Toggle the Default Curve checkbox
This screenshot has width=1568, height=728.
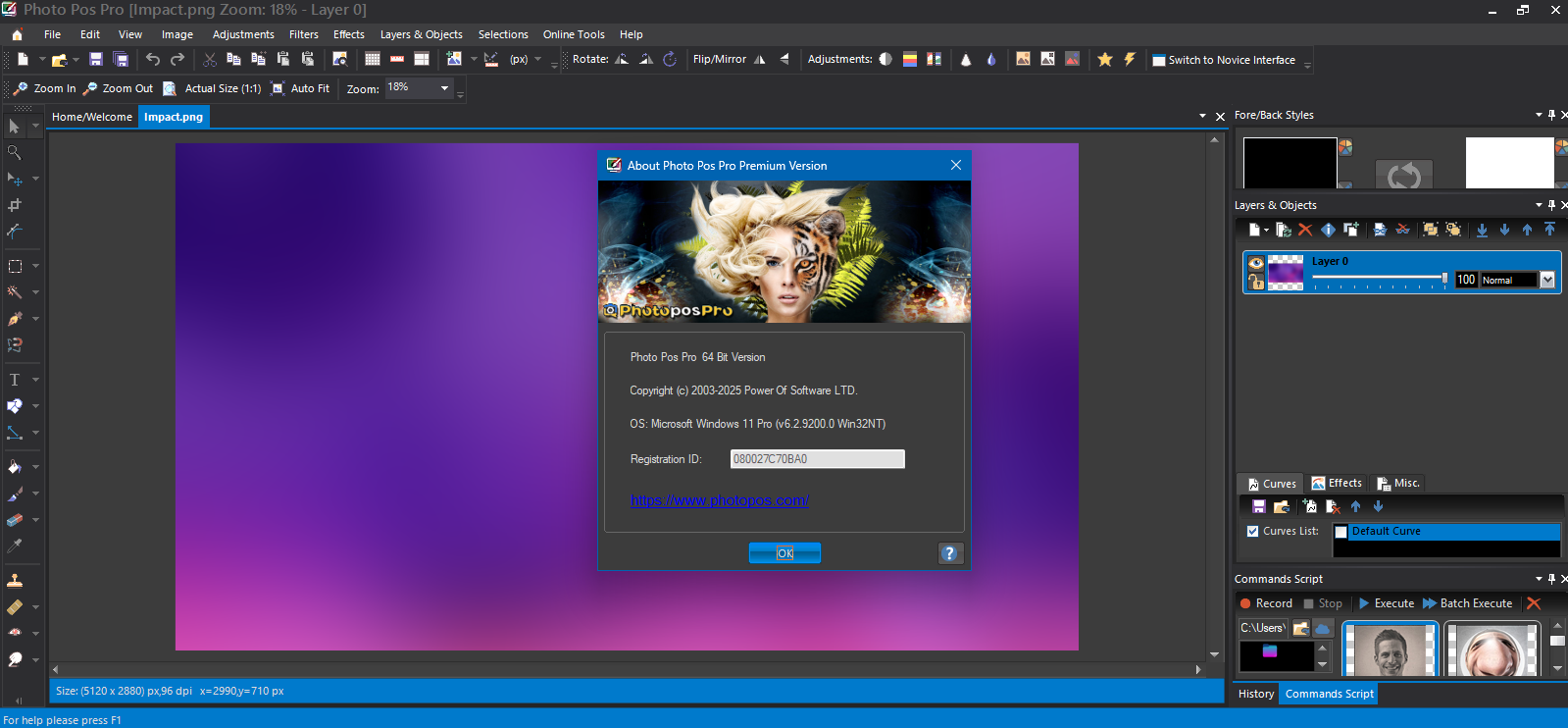1341,532
